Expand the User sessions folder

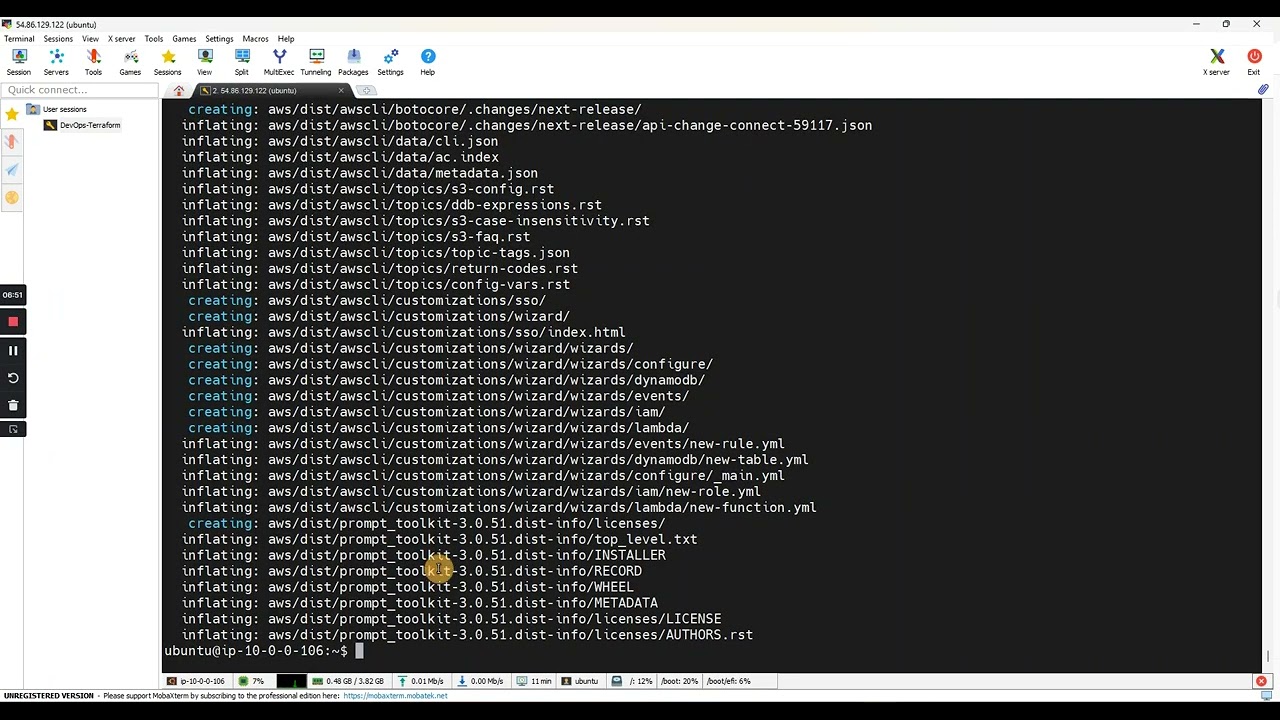coord(58,109)
